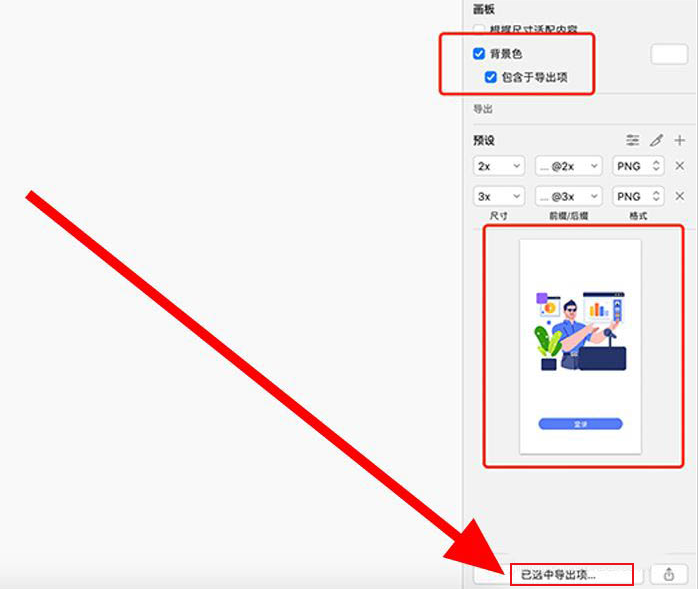
Task: Click the share icon button
Action: (x=669, y=574)
